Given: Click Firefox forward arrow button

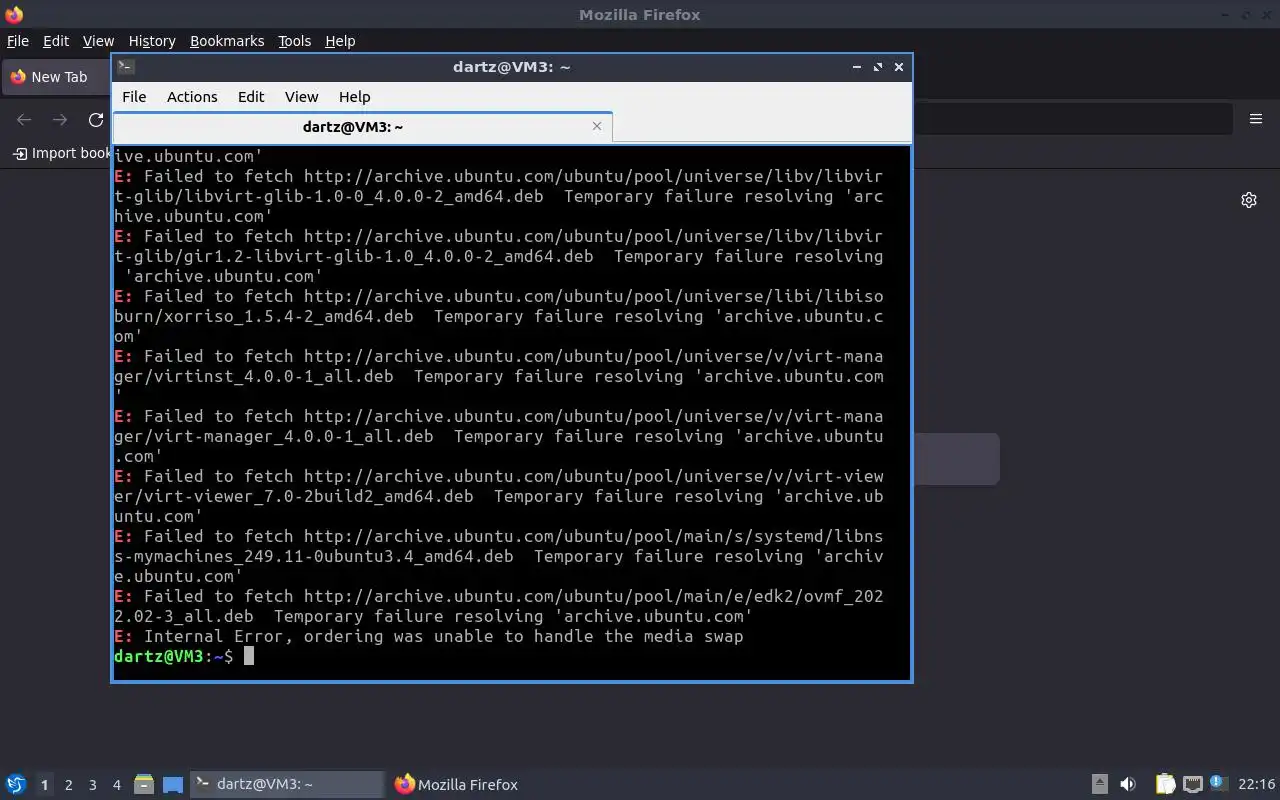Looking at the screenshot, I should pos(60,120).
